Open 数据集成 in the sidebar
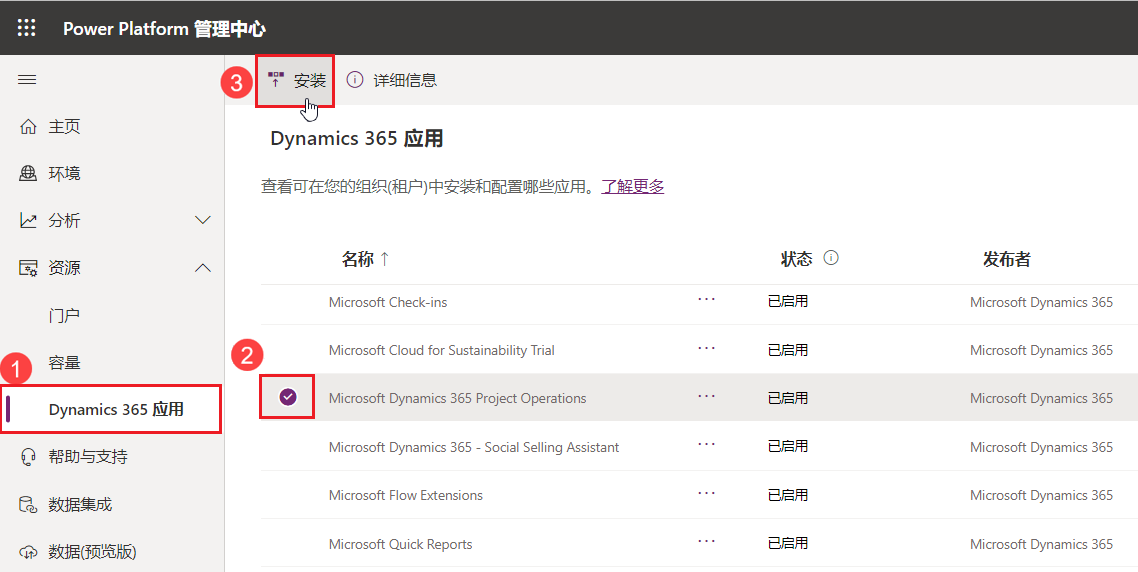Viewport: 1138px width, 572px height. [x=80, y=504]
